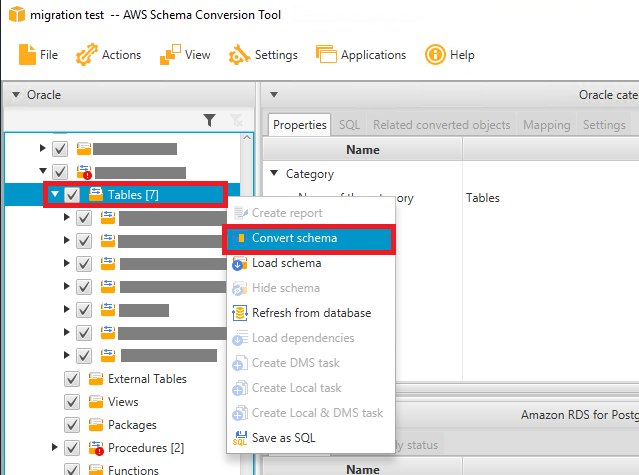Click the Load schema icon in context menu
Image resolution: width=639 pixels, height=475 pixels.
point(240,264)
